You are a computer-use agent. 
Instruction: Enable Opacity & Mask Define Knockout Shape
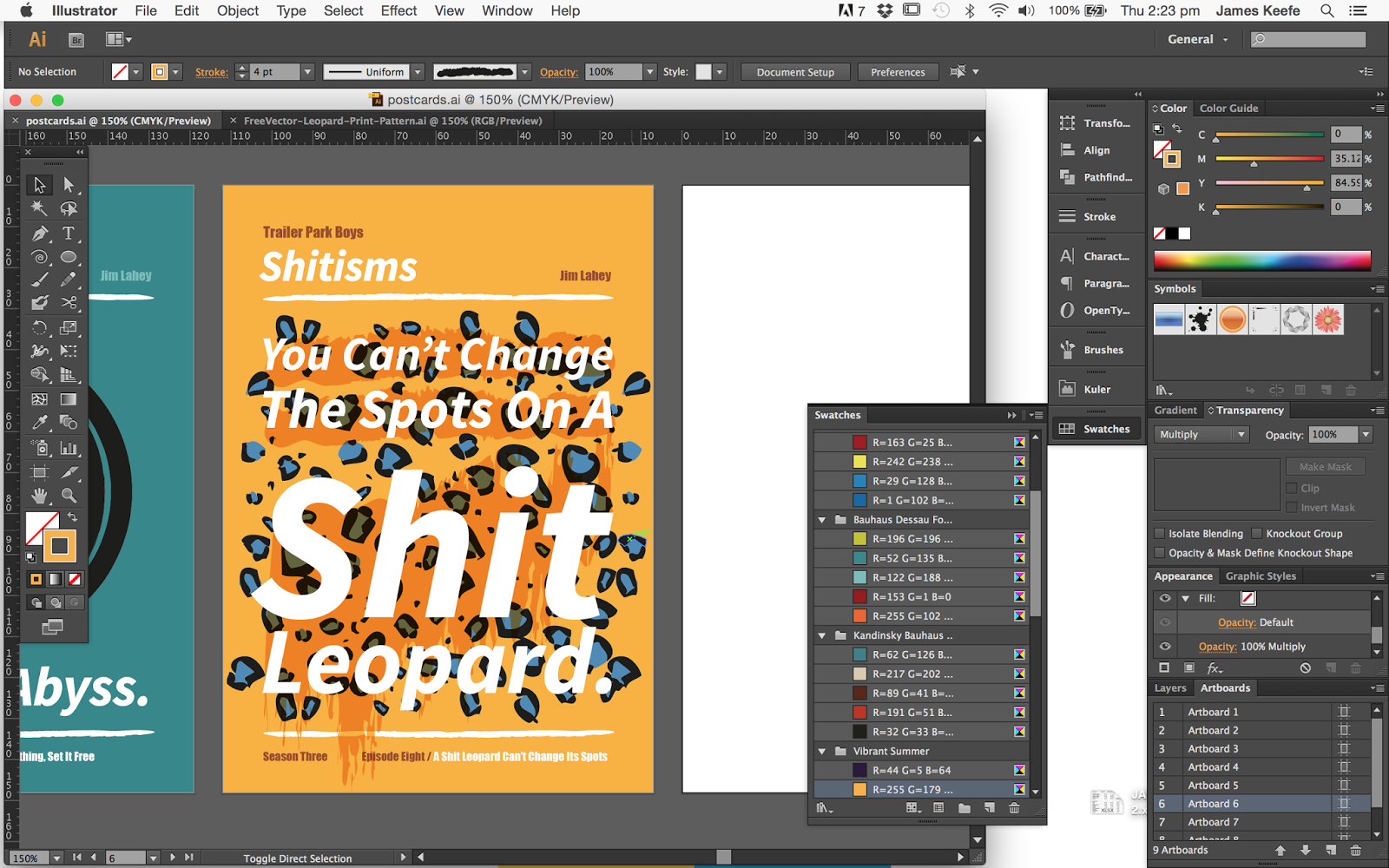click(1160, 553)
